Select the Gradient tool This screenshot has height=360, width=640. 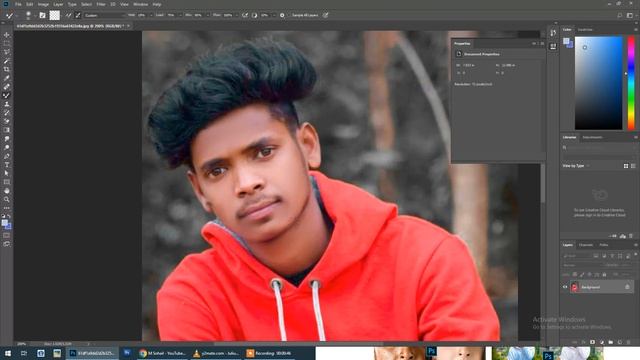point(7,130)
